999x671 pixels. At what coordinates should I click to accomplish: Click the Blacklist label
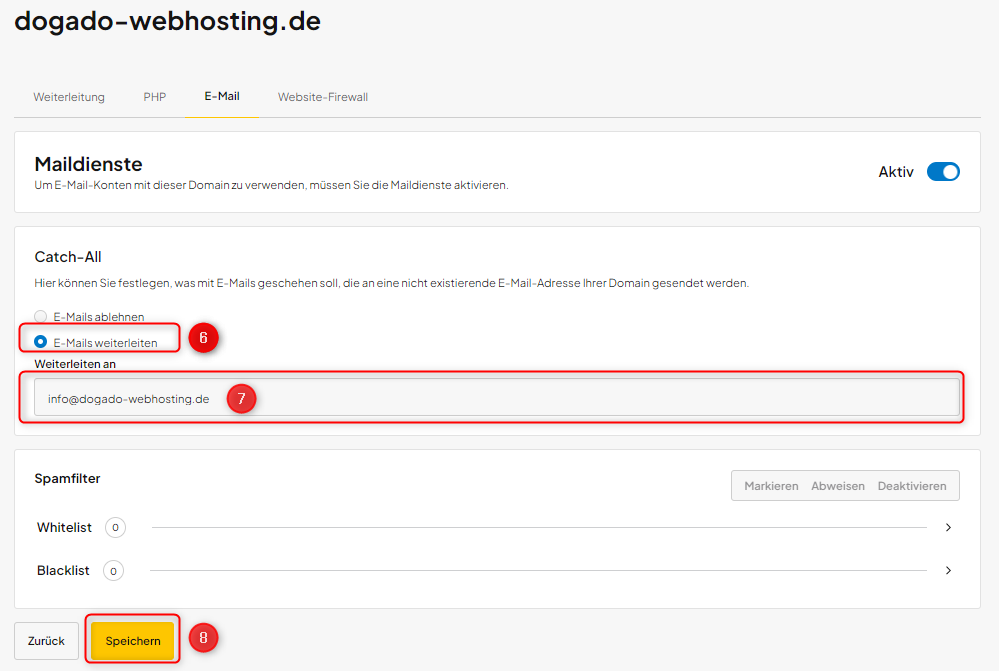[63, 570]
